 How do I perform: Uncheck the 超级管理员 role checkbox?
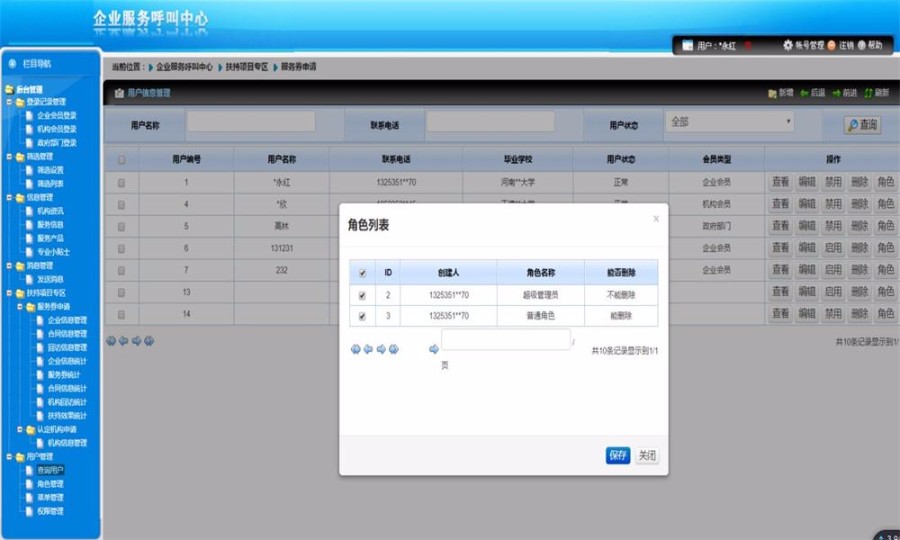tap(362, 296)
